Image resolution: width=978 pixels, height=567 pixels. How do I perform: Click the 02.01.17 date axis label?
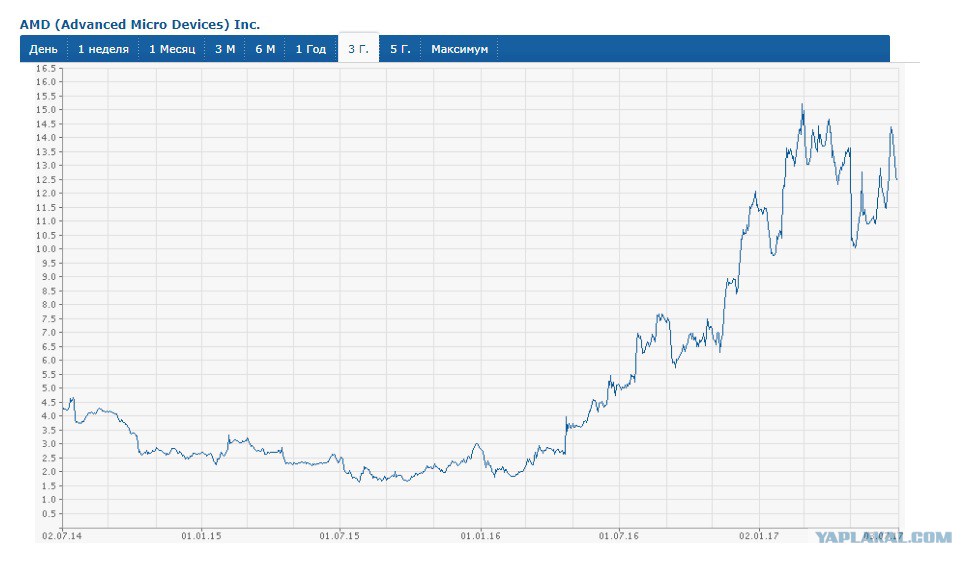759,536
